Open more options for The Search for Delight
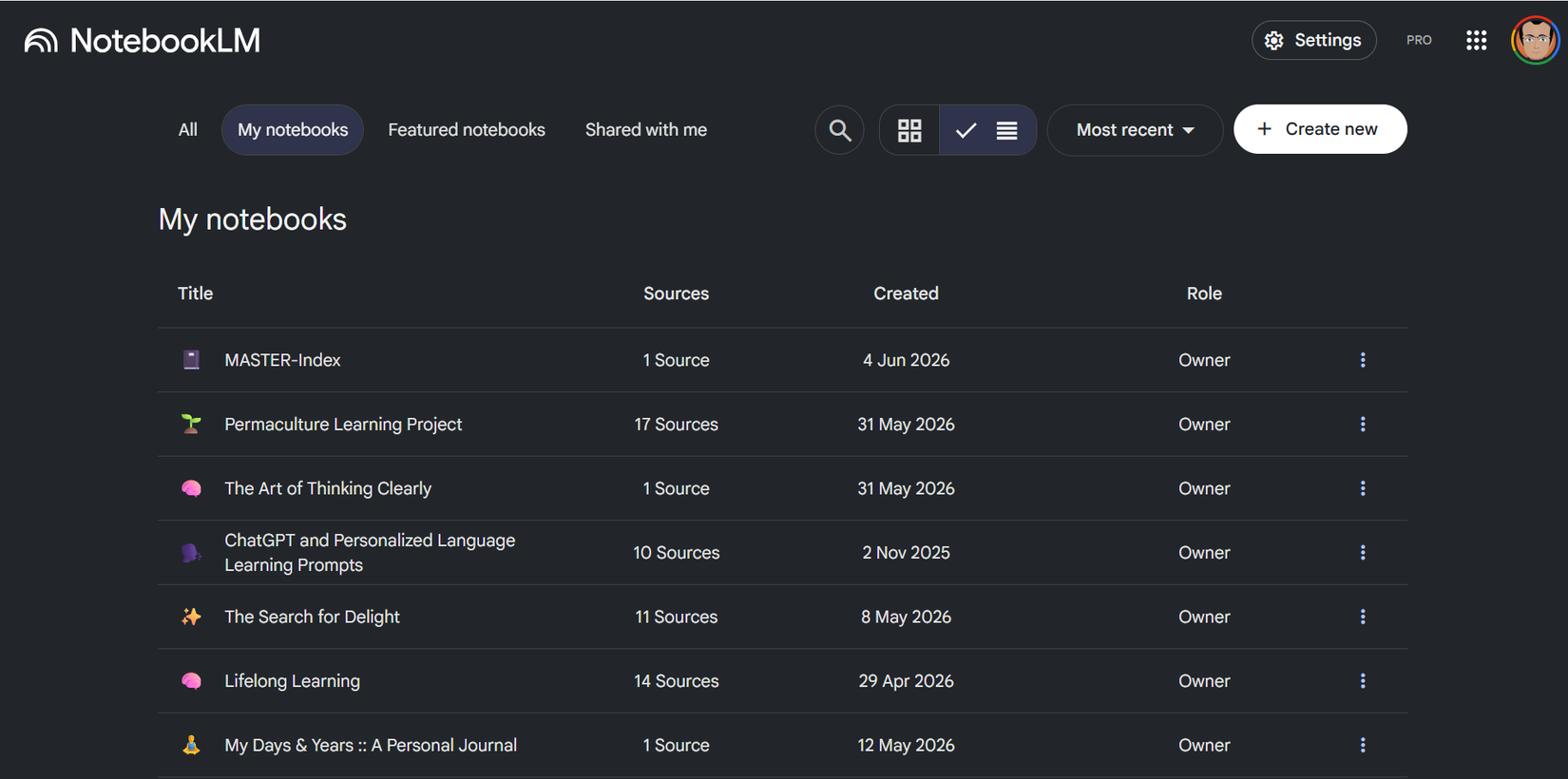Viewport: 1568px width, 779px height. [1363, 617]
